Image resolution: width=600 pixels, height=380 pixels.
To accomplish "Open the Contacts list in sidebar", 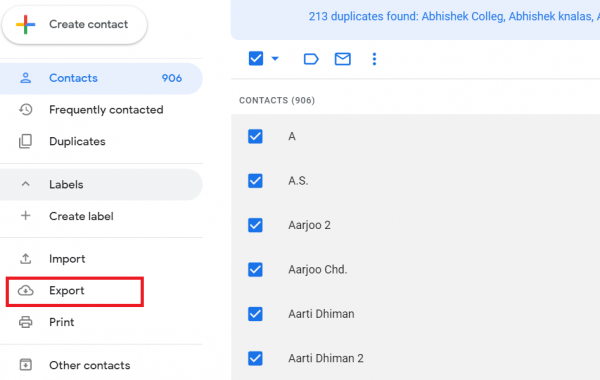I will (101, 78).
